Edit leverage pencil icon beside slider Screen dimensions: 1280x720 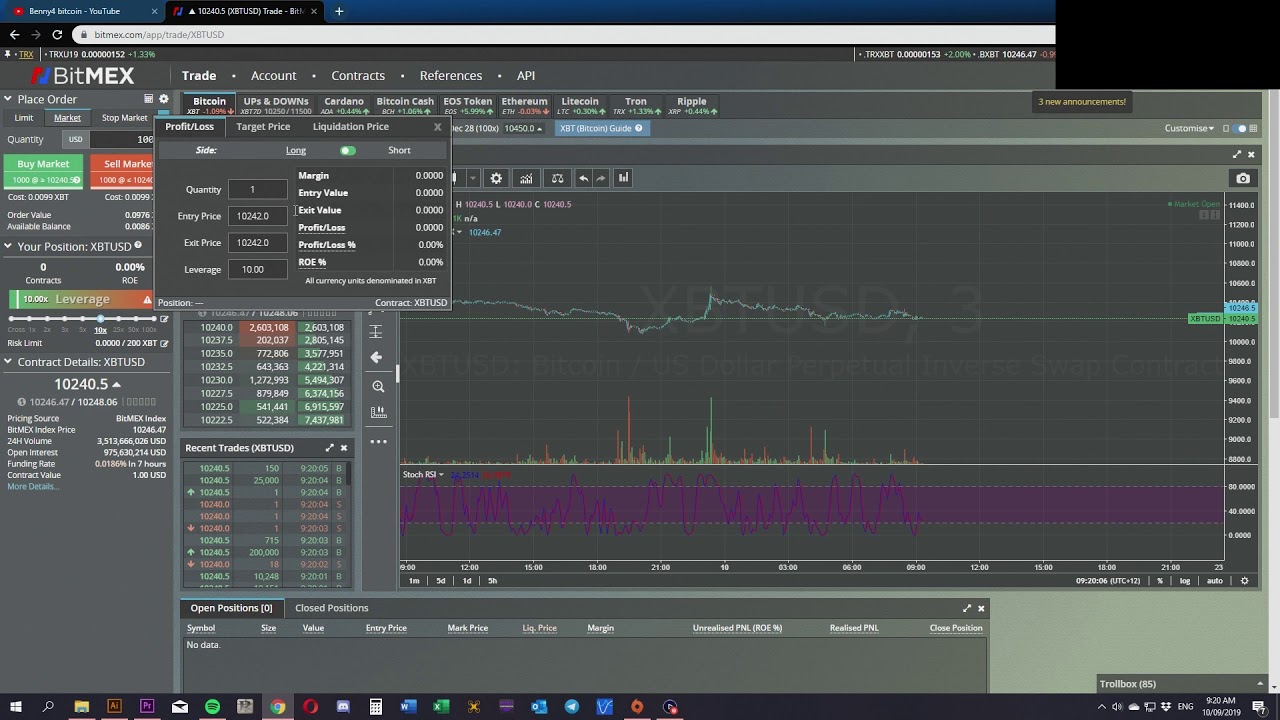coord(164,319)
